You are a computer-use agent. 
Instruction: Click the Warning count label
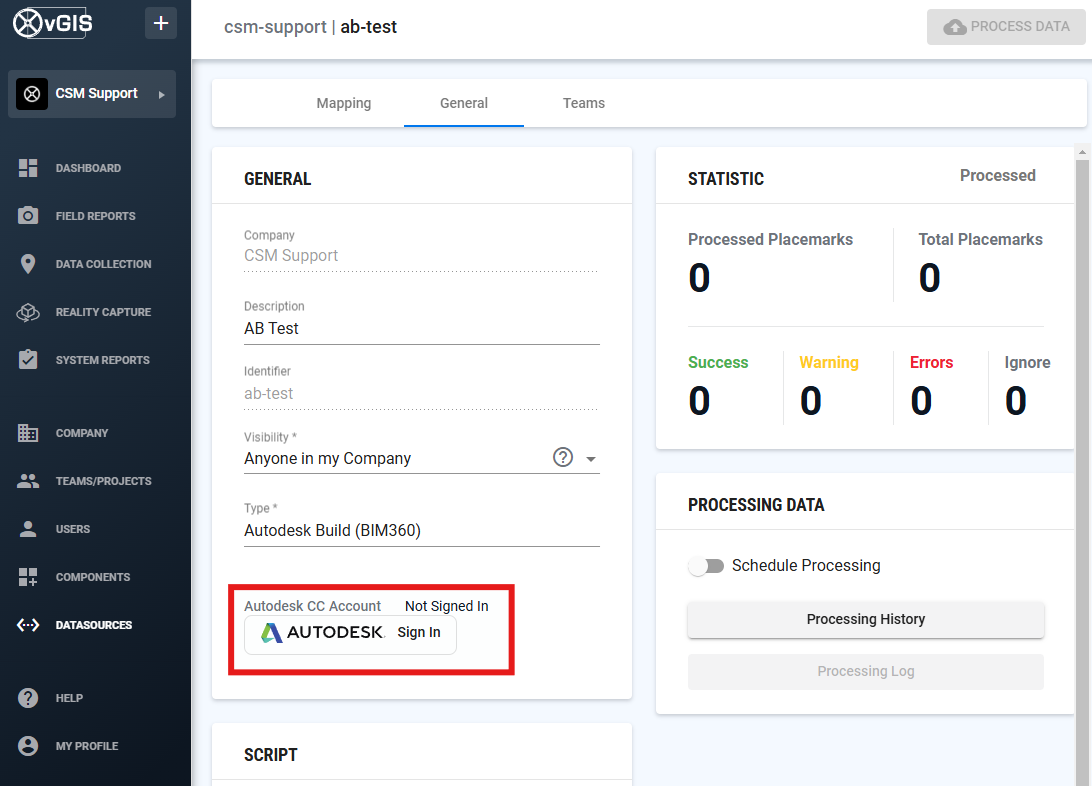point(829,363)
